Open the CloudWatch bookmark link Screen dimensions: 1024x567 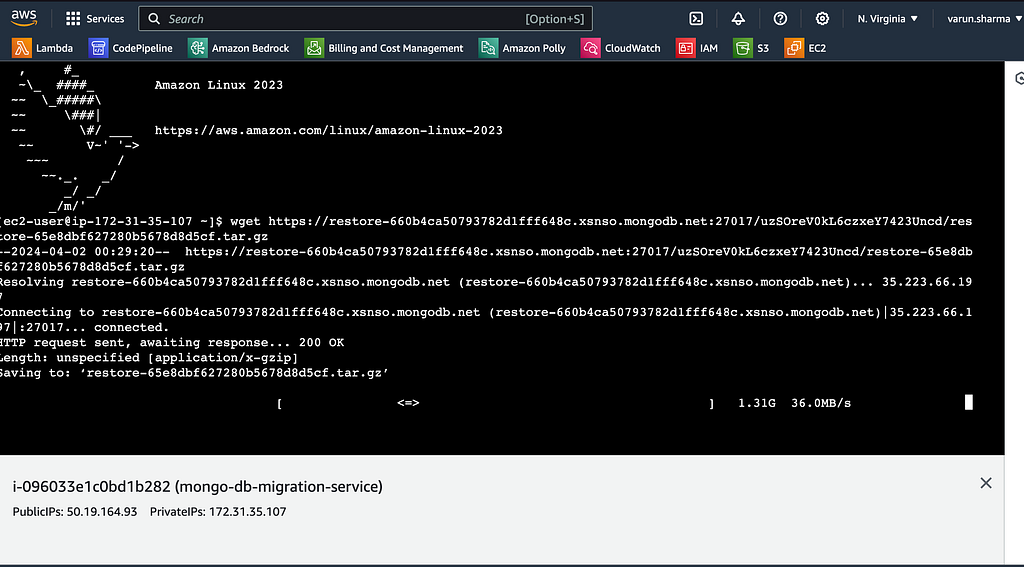pos(632,48)
